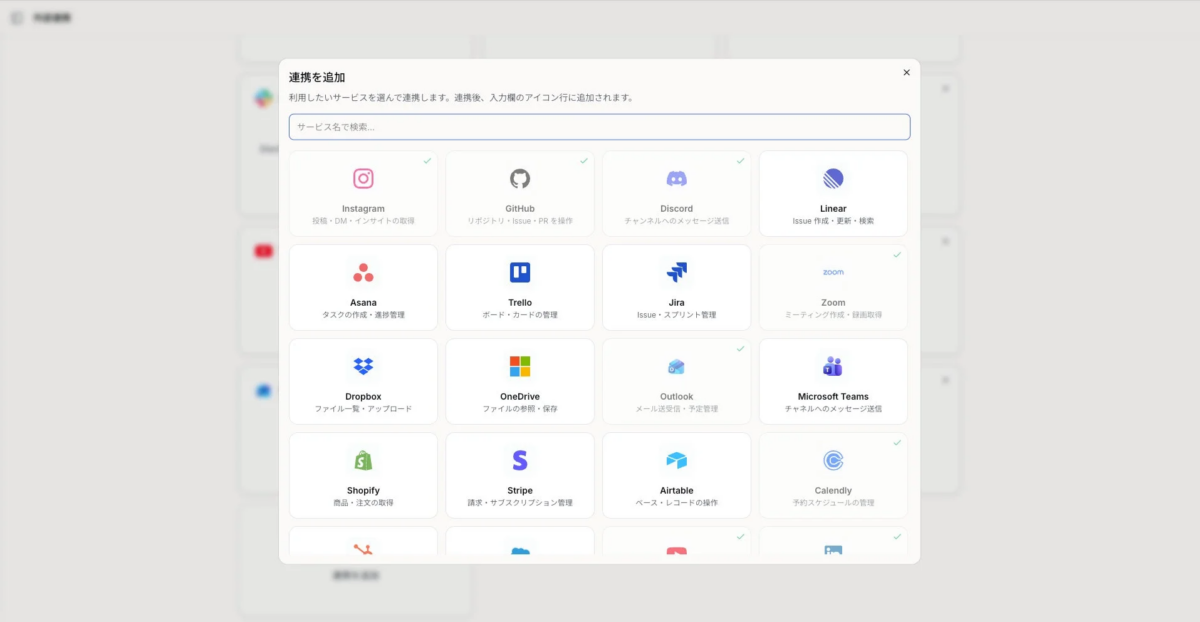Viewport: 1200px width, 622px height.
Task: Click the "Zoom" service name
Action: pyautogui.click(x=833, y=303)
